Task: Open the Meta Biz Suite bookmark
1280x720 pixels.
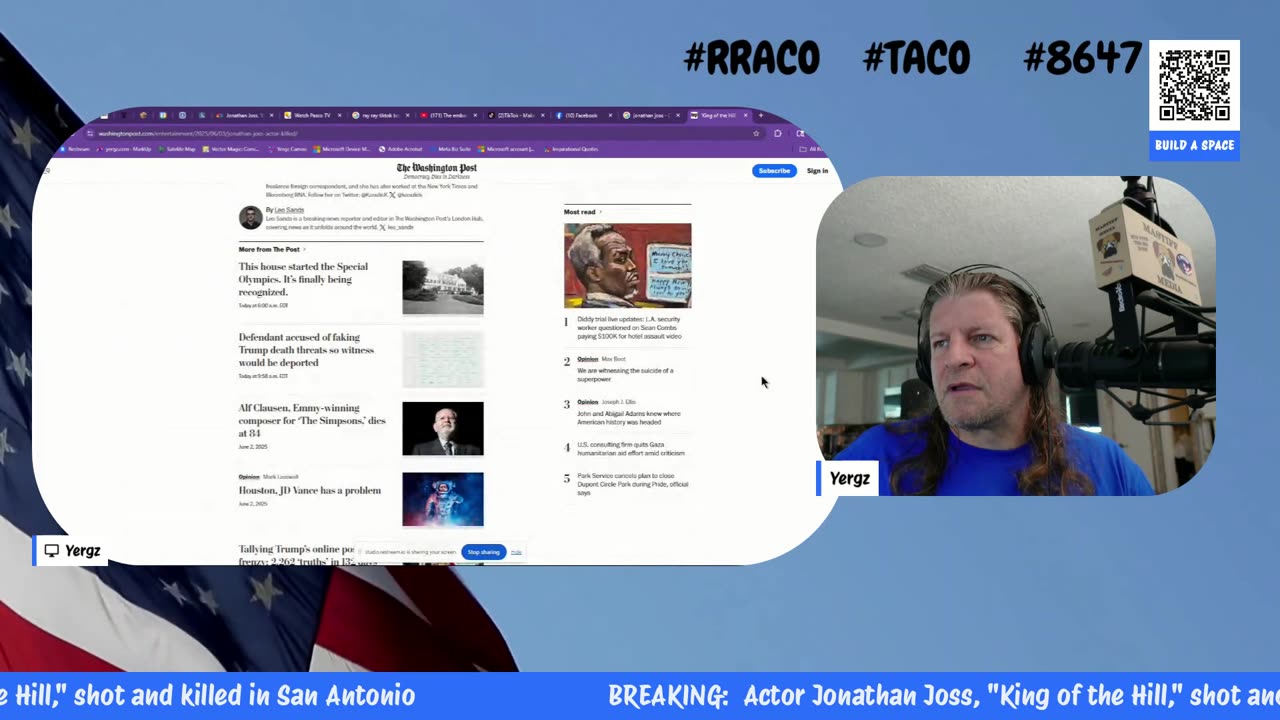Action: click(x=450, y=149)
